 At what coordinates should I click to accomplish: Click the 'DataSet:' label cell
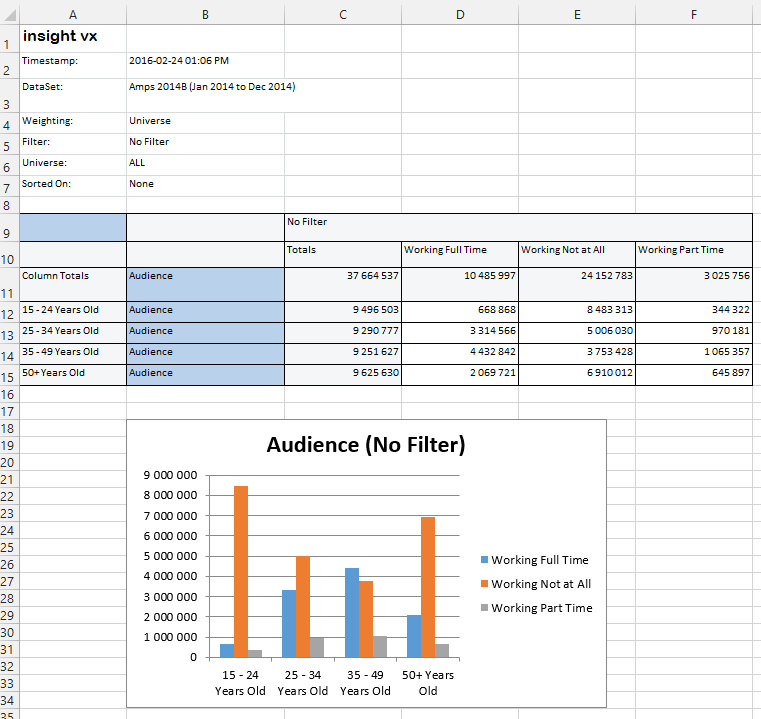pos(73,96)
